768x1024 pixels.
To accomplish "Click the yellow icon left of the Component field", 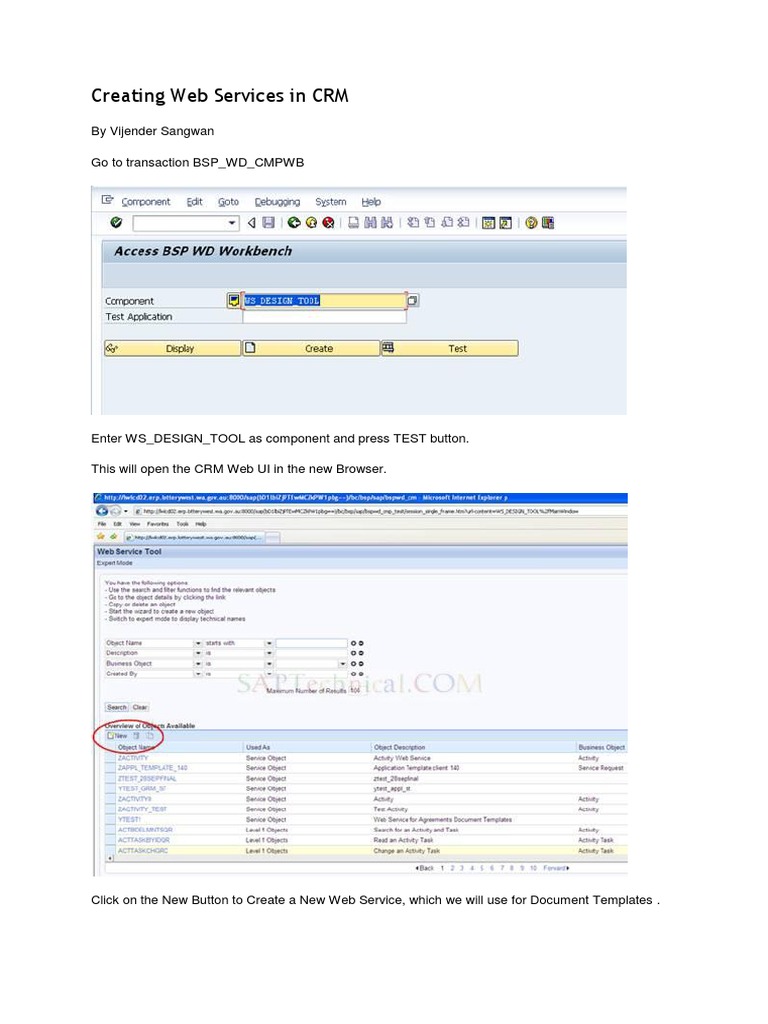I will click(x=233, y=300).
